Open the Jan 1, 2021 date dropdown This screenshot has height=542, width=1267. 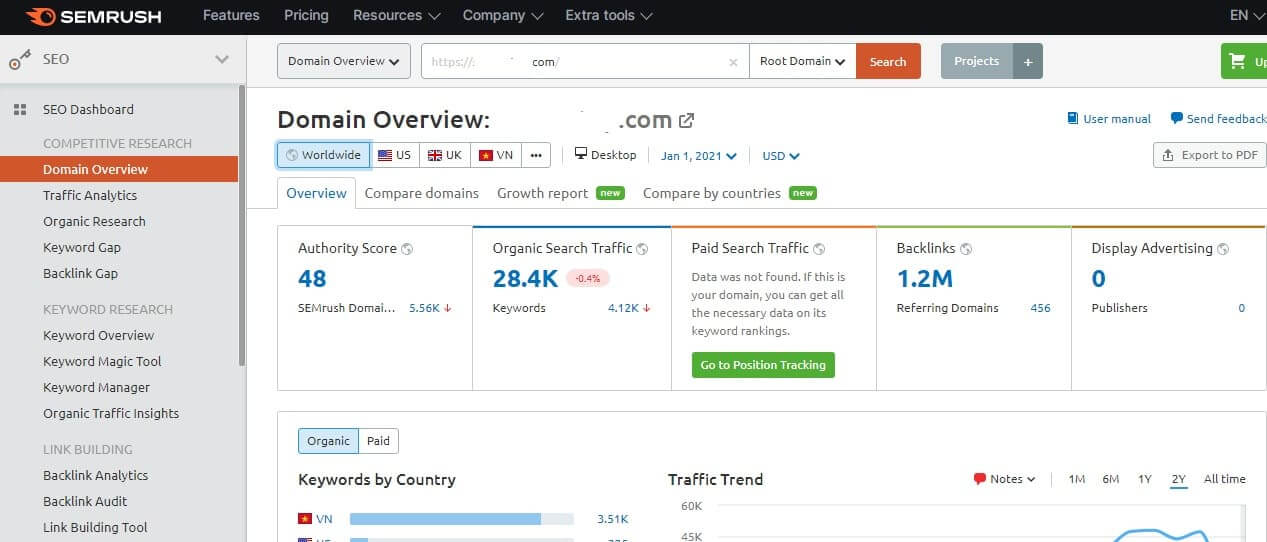[x=699, y=156]
